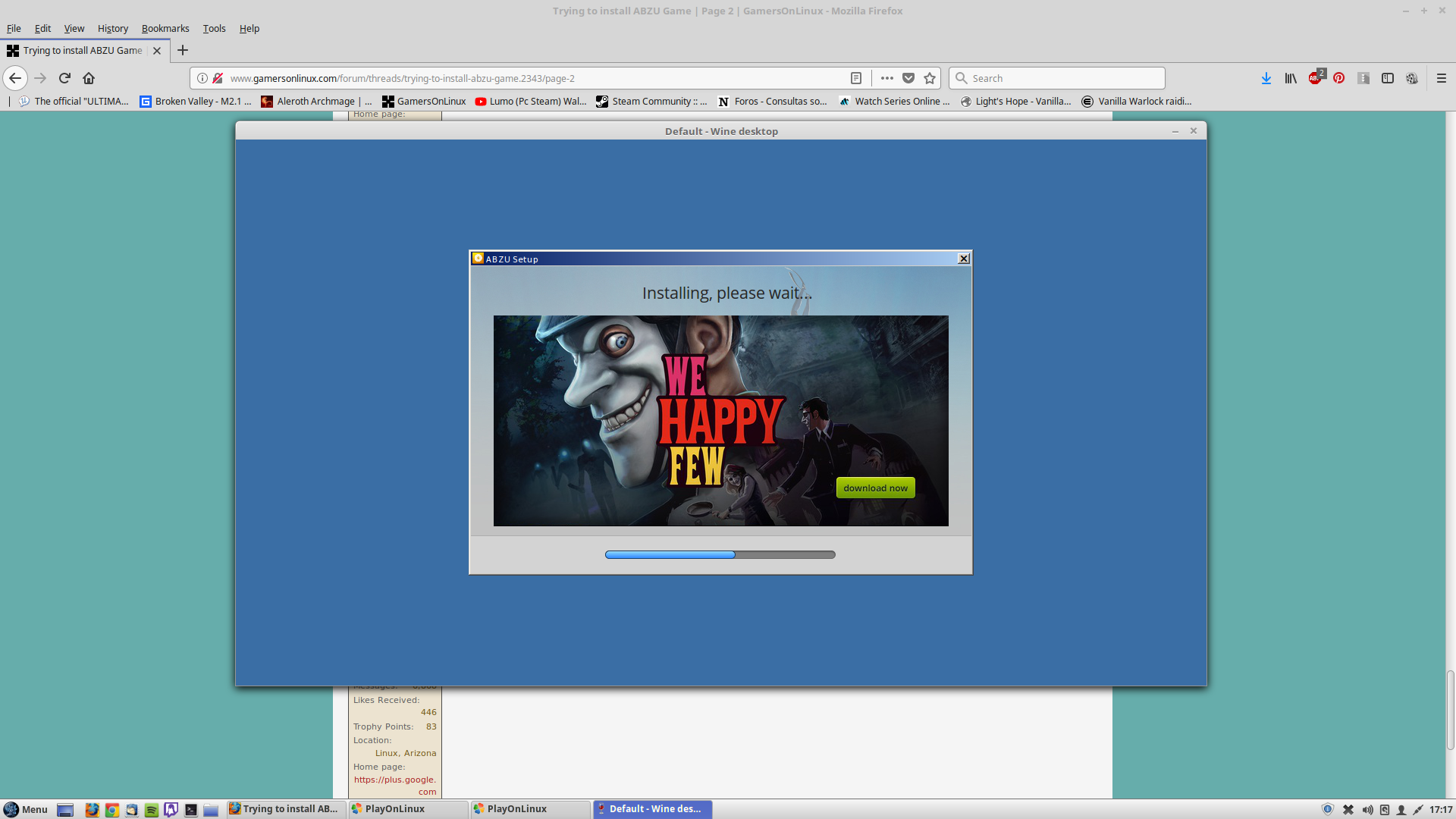Minimize the Default - Wine desktop window

(1175, 131)
